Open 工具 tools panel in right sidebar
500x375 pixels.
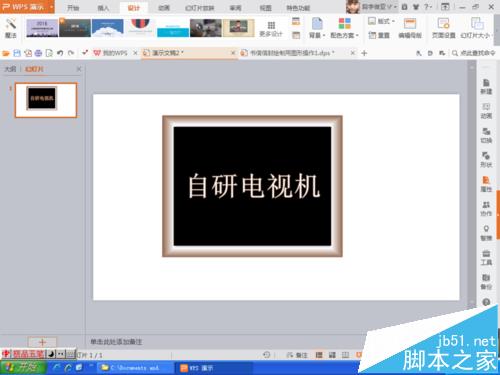(x=486, y=258)
